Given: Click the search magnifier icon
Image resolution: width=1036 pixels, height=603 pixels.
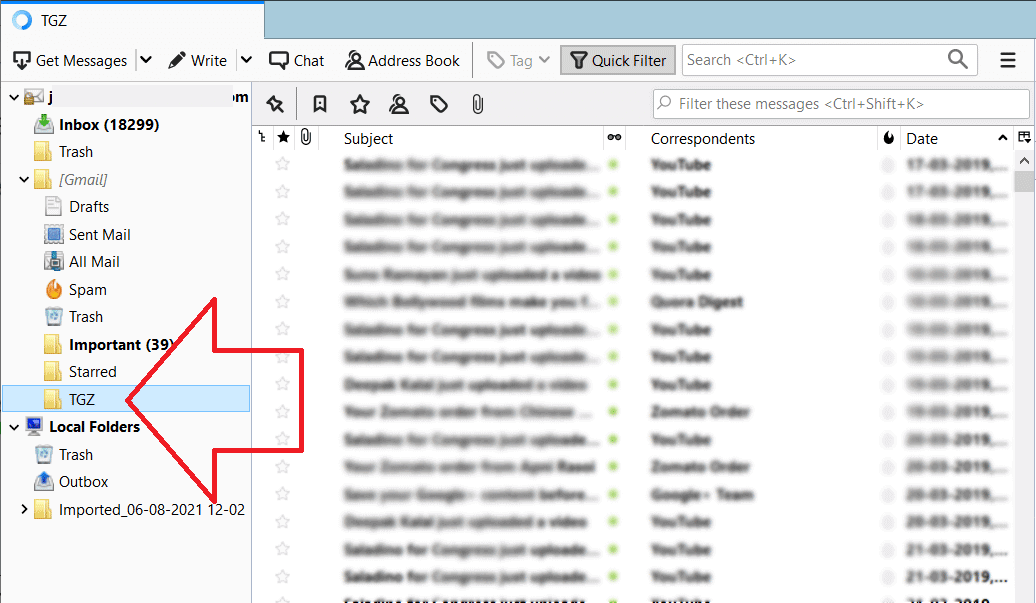Looking at the screenshot, I should (957, 59).
